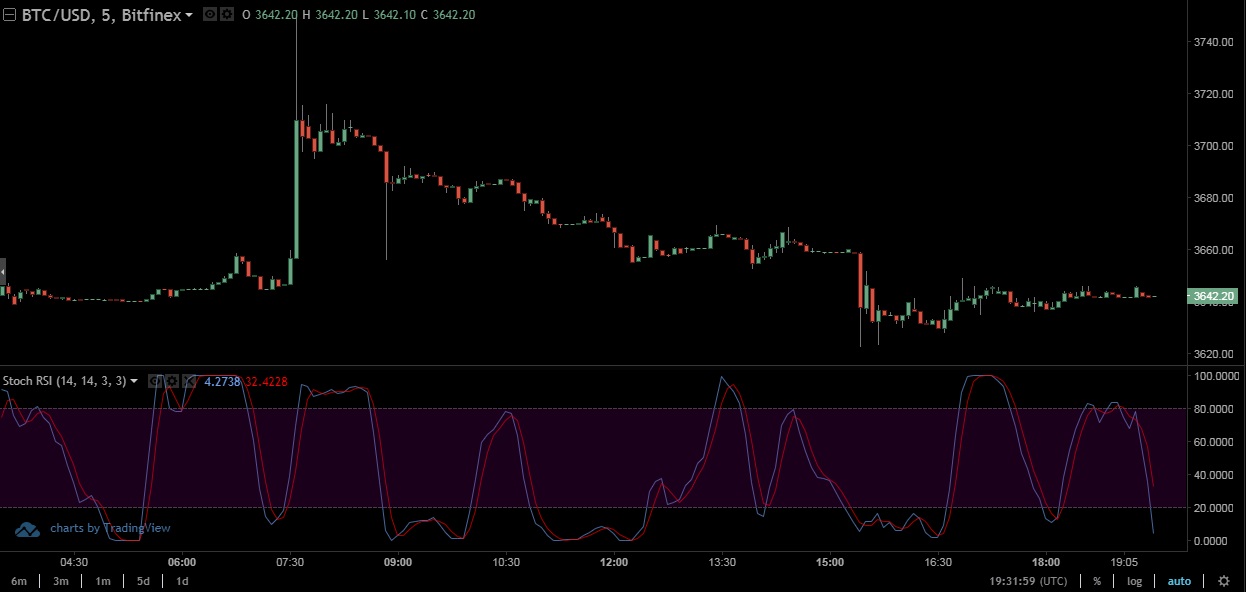This screenshot has width=1246, height=592.
Task: Open main chart format settings gear
Action: coord(227,15)
